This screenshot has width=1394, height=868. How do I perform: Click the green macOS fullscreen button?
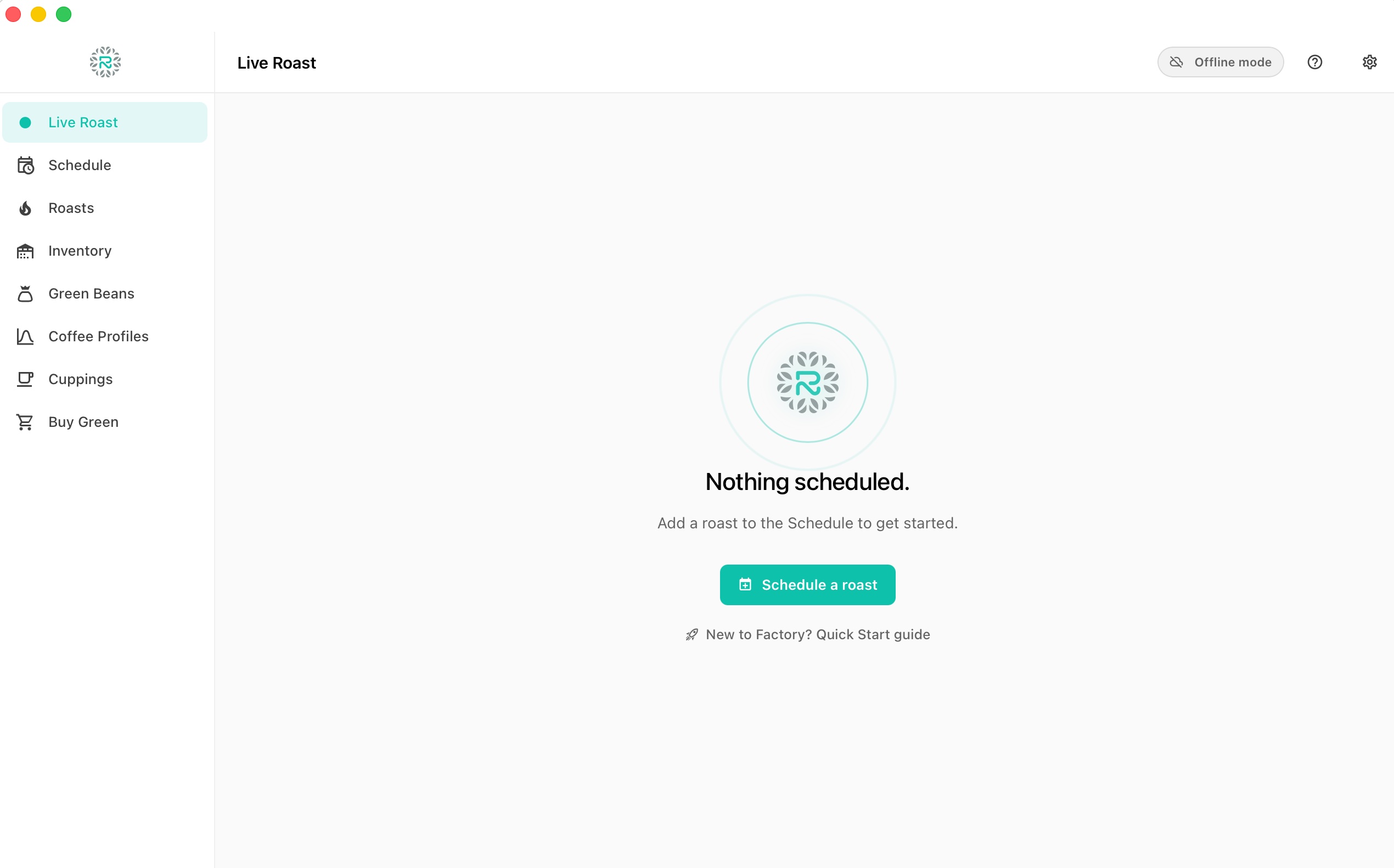pos(64,14)
